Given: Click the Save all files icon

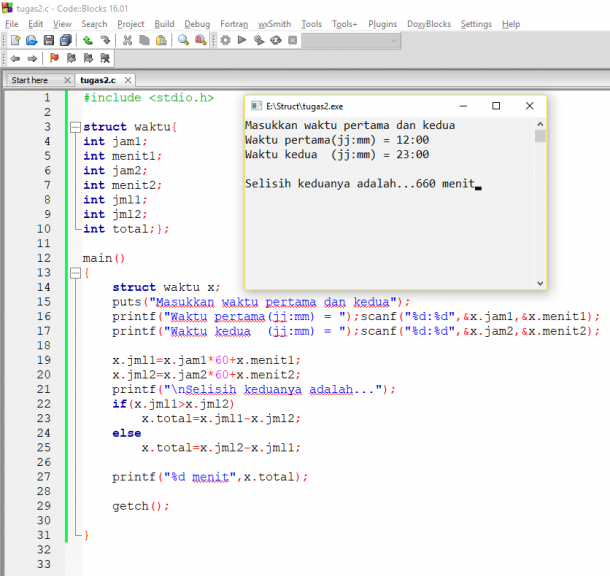Looking at the screenshot, I should tap(66, 40).
